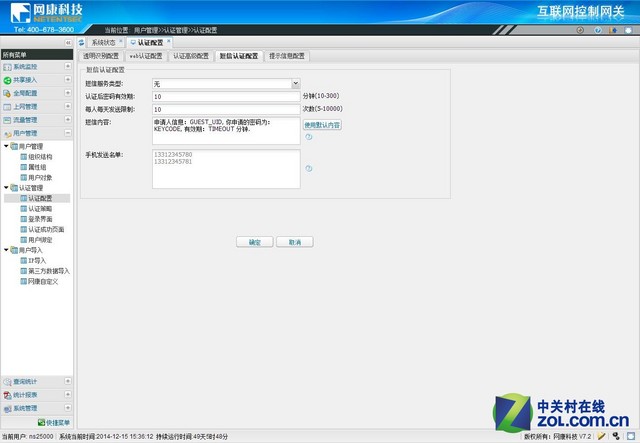Click the square icon at status bar end

[631, 436]
